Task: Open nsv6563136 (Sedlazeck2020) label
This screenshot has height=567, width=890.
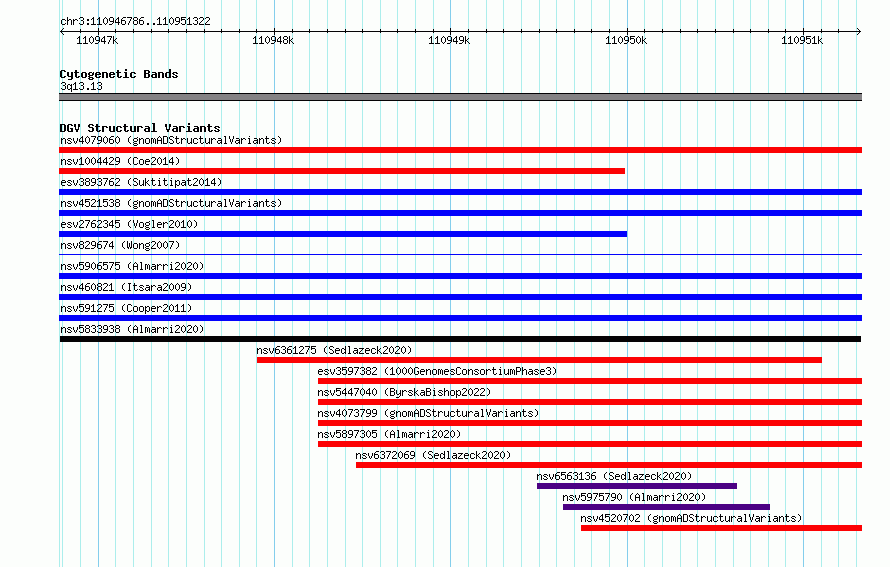Action: 614,476
